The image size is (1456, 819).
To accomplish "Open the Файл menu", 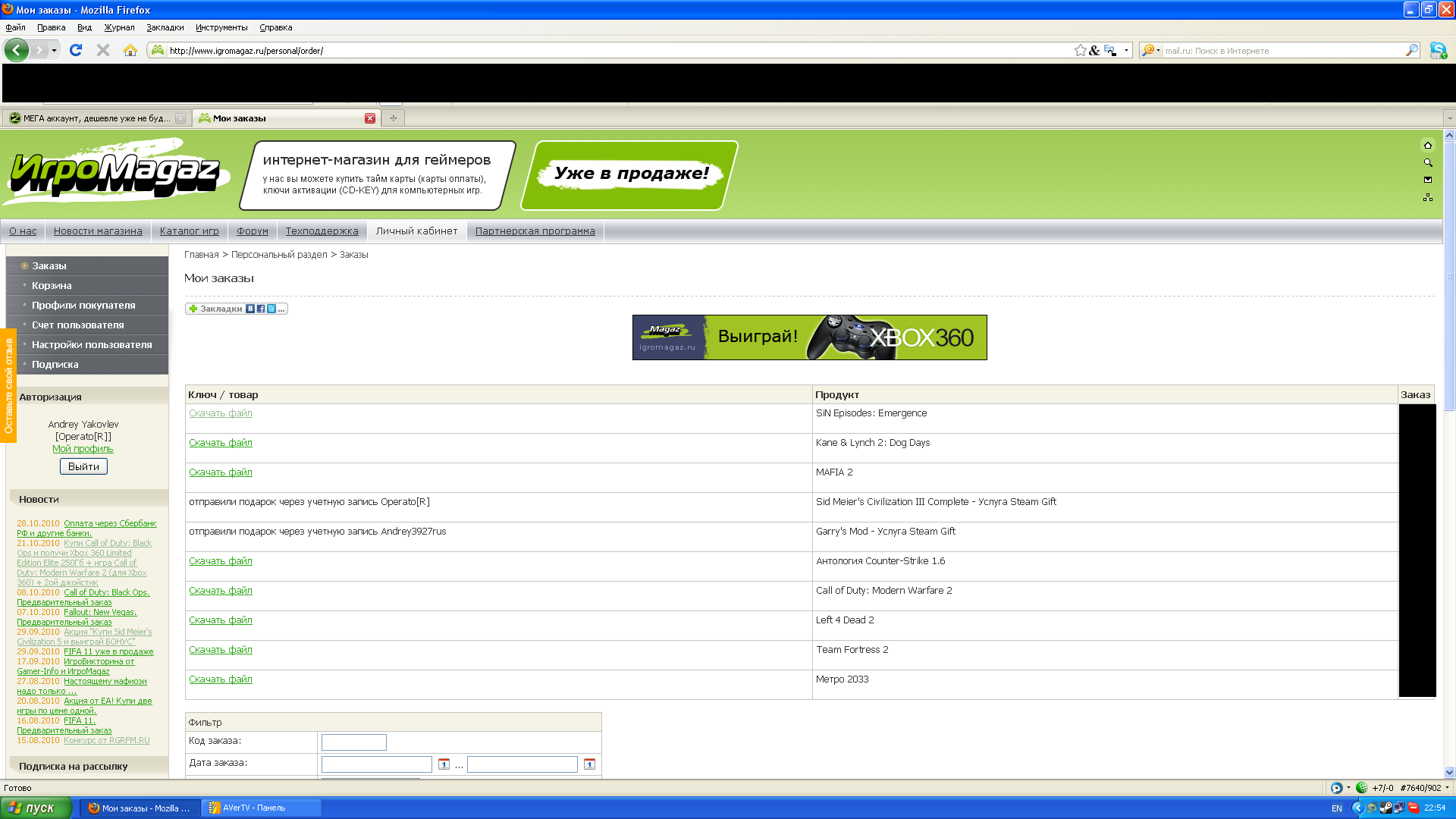I will pos(15,27).
